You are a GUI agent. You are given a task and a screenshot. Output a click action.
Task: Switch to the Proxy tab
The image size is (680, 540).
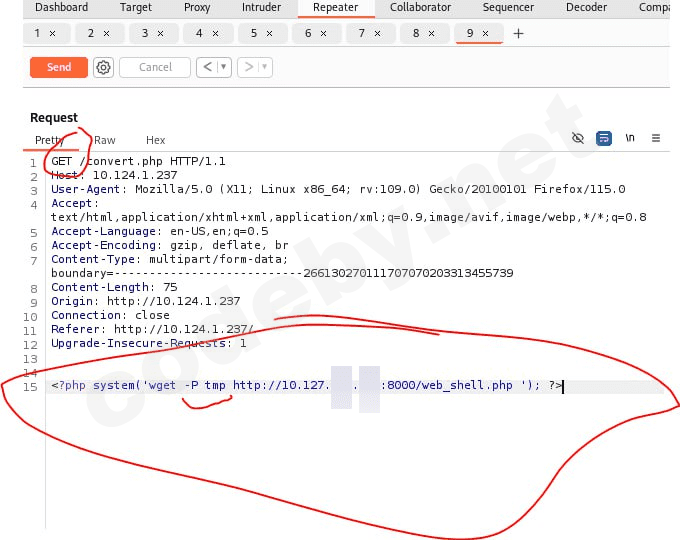(197, 7)
